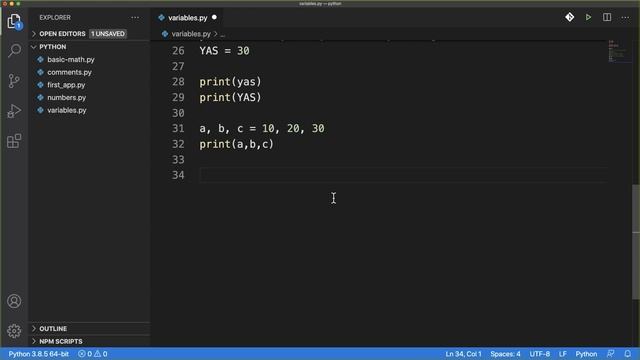This screenshot has height=360, width=640.
Task: Click the unsaved dot on variables.py tab
Action: coord(214,18)
